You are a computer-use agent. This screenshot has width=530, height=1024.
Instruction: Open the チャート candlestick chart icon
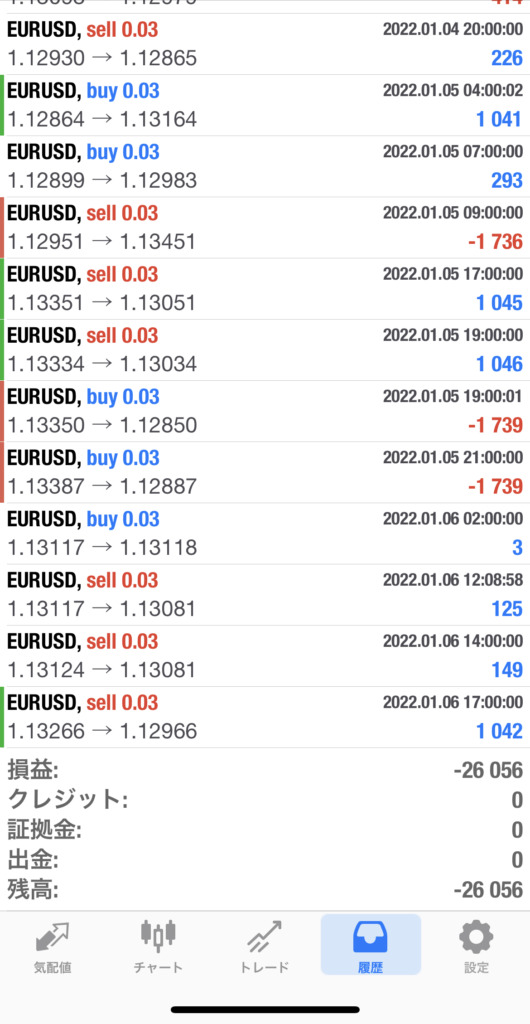point(158,936)
